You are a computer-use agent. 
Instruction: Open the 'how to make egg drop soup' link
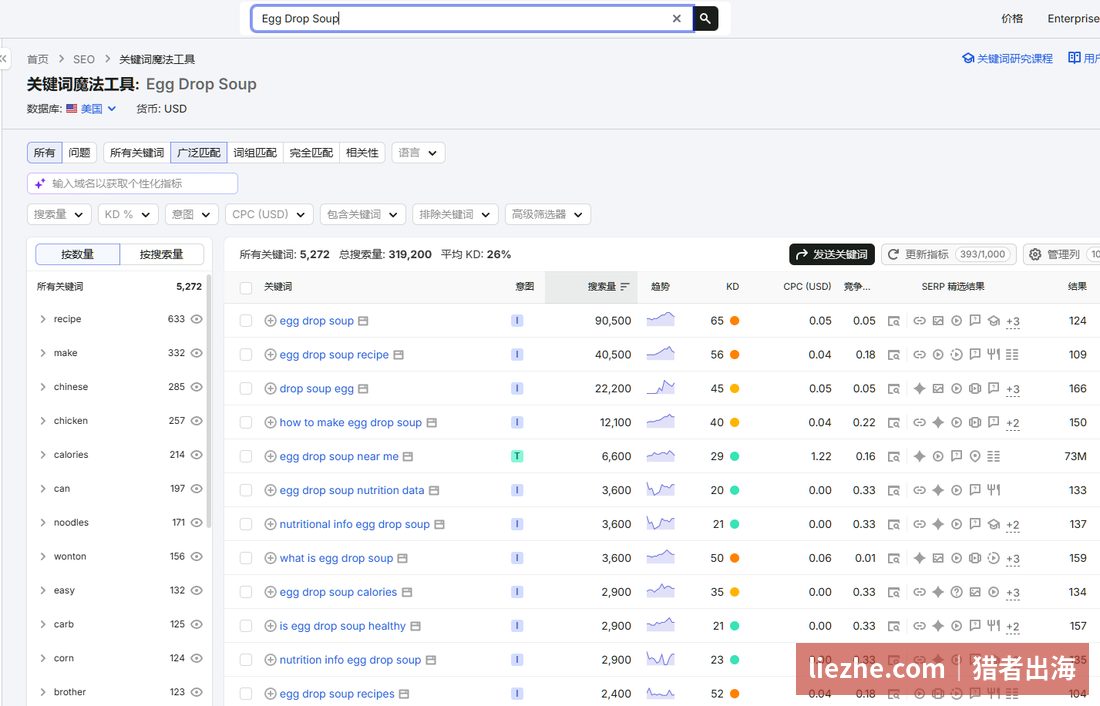tap(351, 422)
